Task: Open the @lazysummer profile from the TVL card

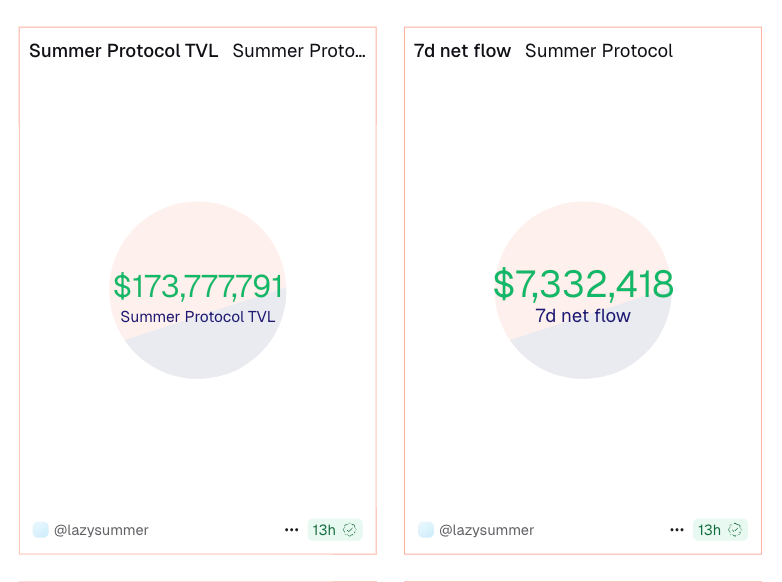Action: coord(101,530)
